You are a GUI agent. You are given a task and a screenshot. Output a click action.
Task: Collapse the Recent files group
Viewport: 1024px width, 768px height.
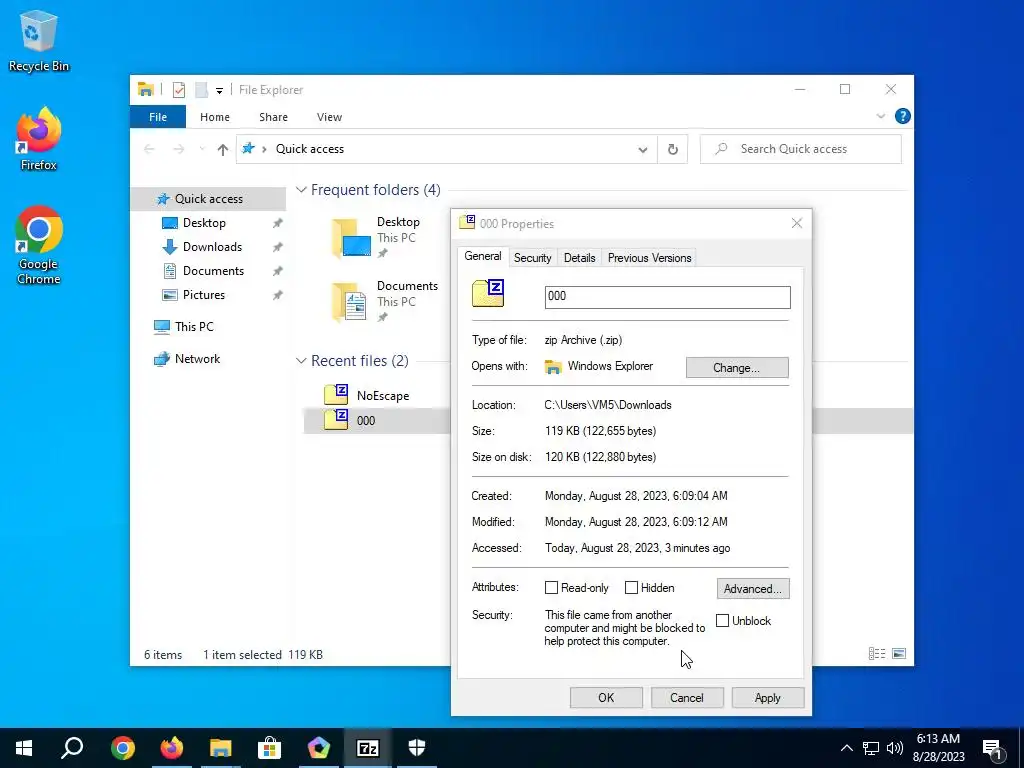[301, 361]
